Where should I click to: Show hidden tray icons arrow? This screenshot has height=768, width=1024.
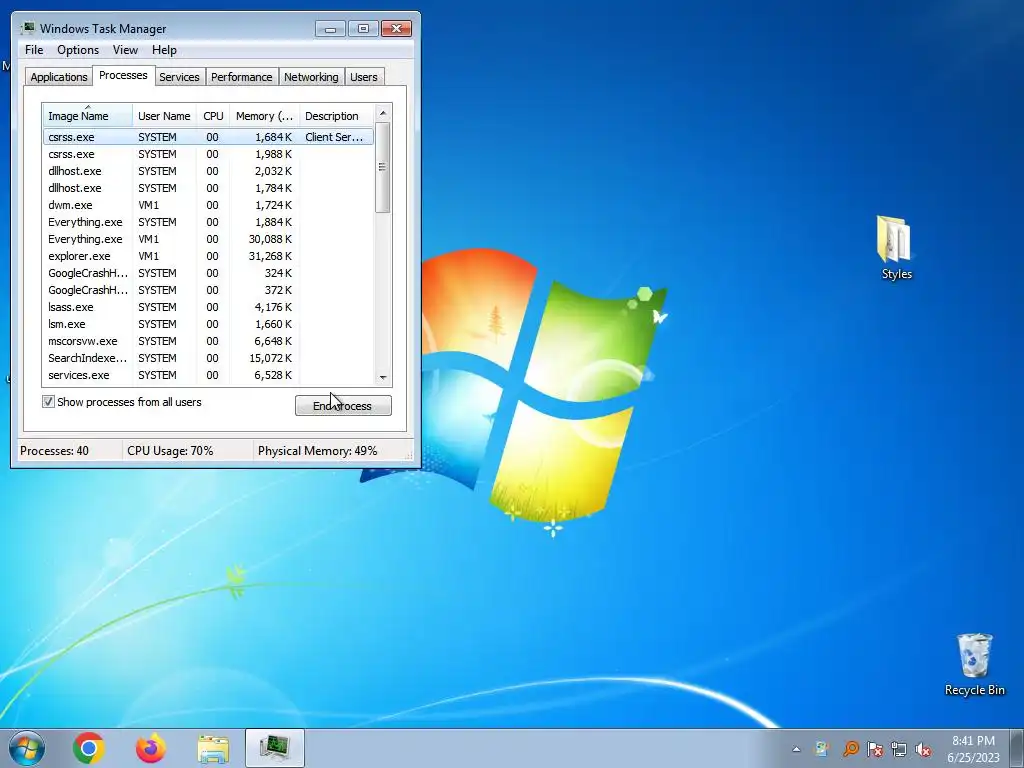(x=796, y=749)
